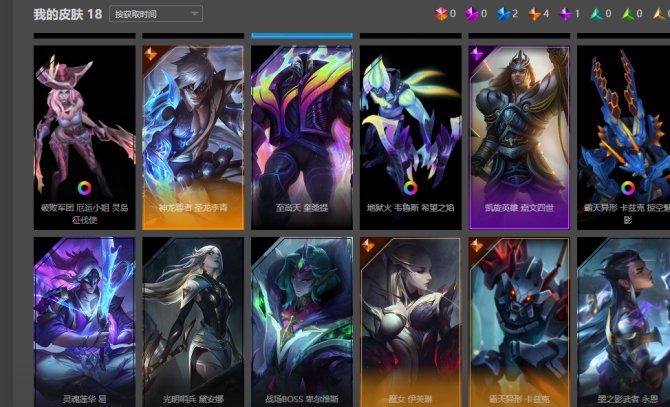Click purple gem badge on 嘉文四世 card
Viewport: 670px width, 407px height.
coord(476,54)
